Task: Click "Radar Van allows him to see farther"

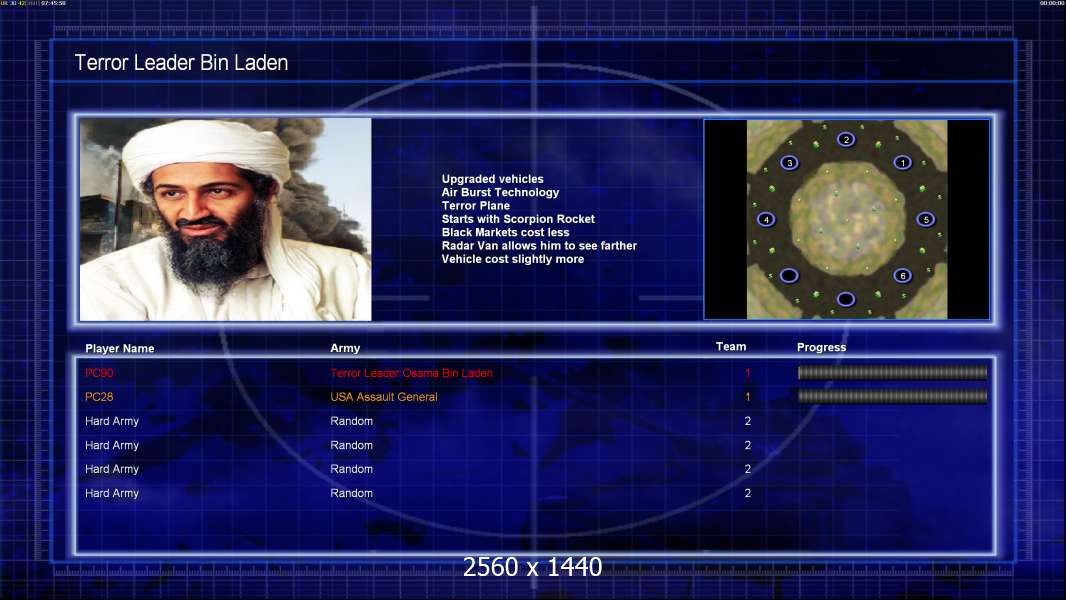Action: (x=539, y=245)
